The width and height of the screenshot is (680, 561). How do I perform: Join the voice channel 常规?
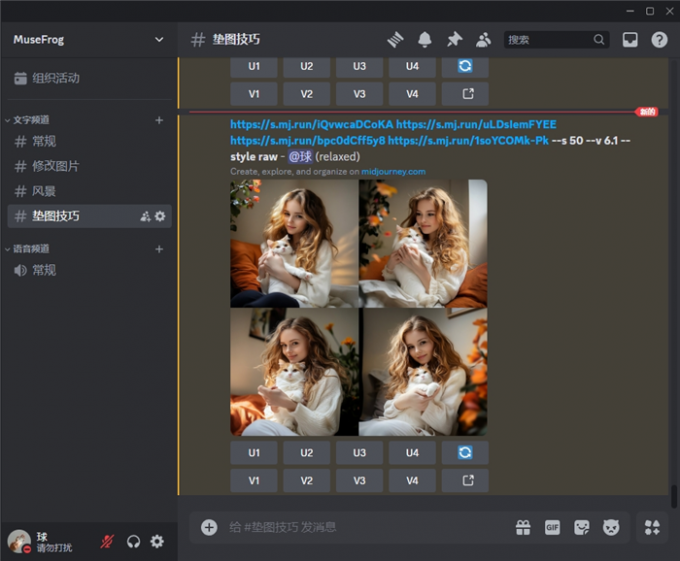(89, 270)
